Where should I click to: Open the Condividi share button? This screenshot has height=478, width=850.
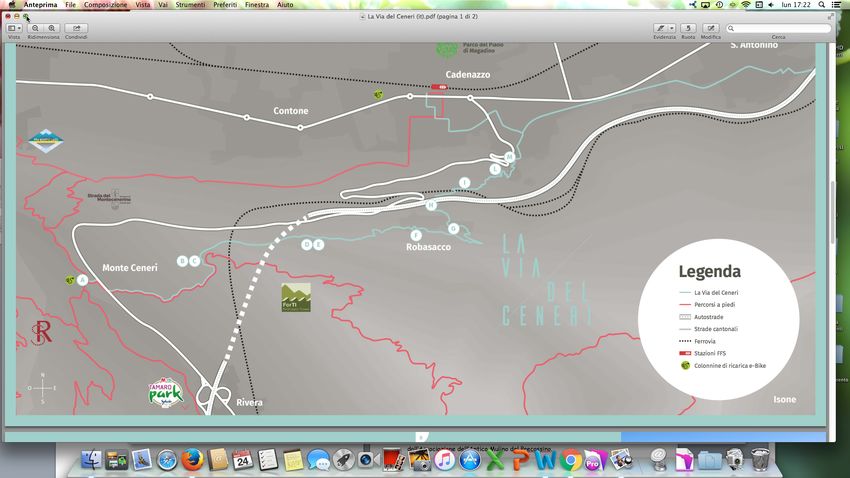(x=78, y=28)
